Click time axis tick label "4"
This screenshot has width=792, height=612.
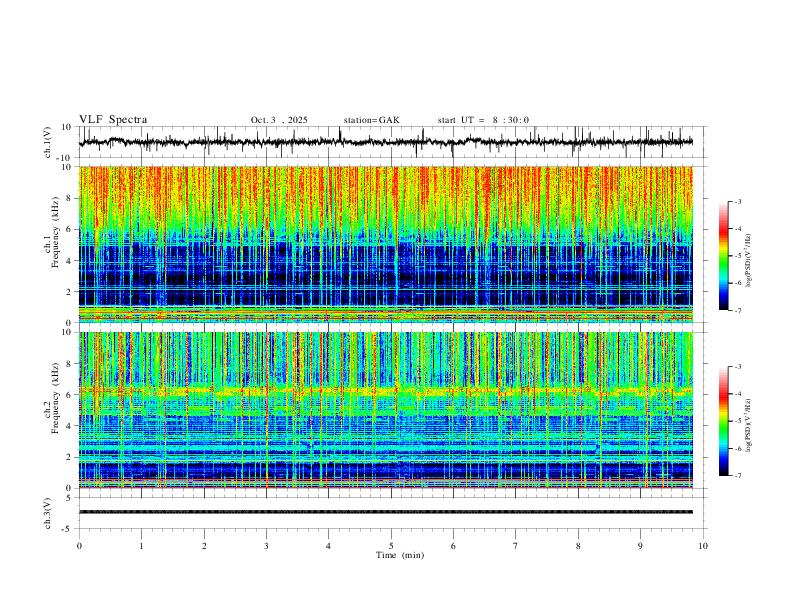(328, 546)
